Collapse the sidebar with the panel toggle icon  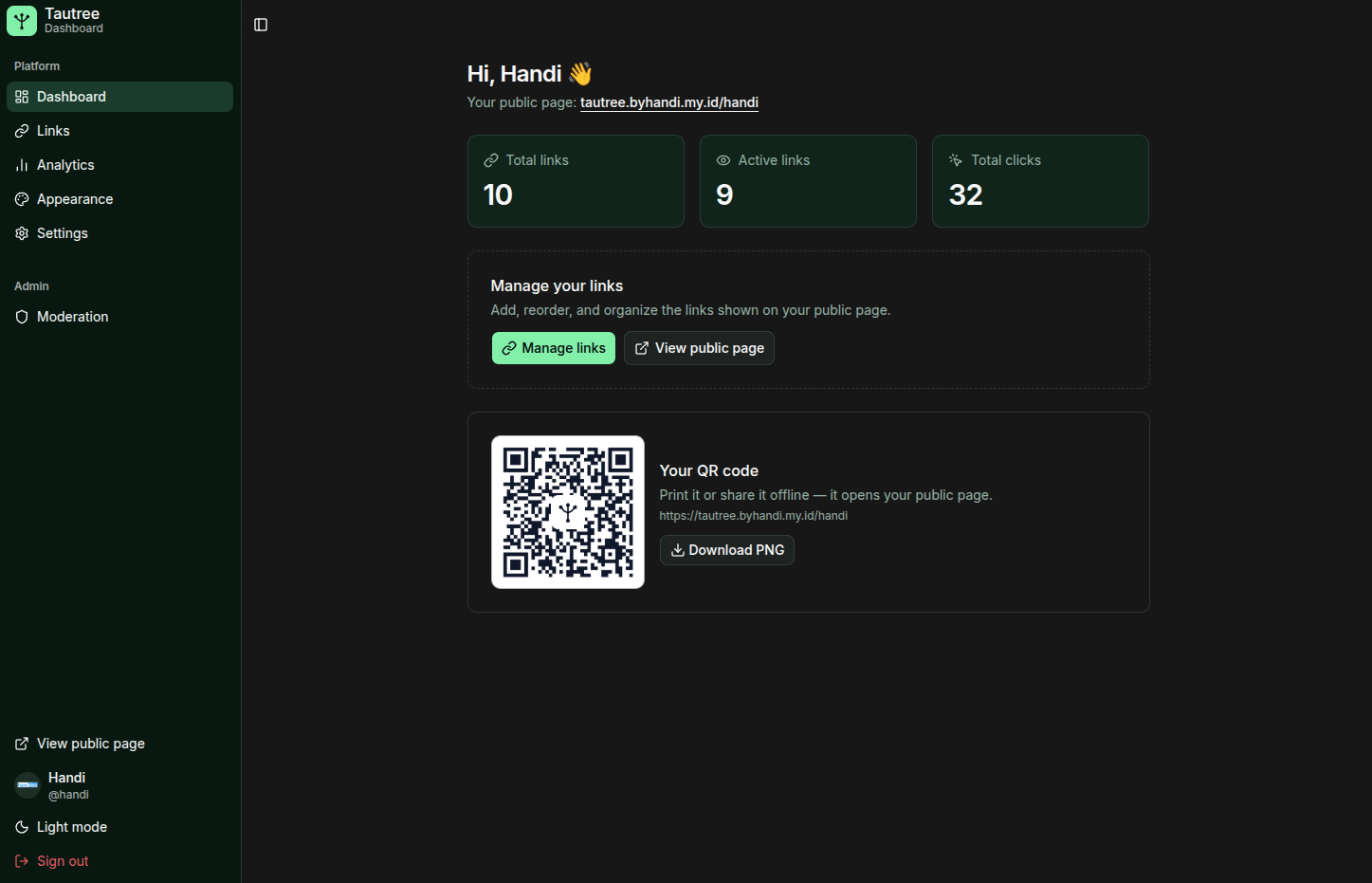(261, 25)
